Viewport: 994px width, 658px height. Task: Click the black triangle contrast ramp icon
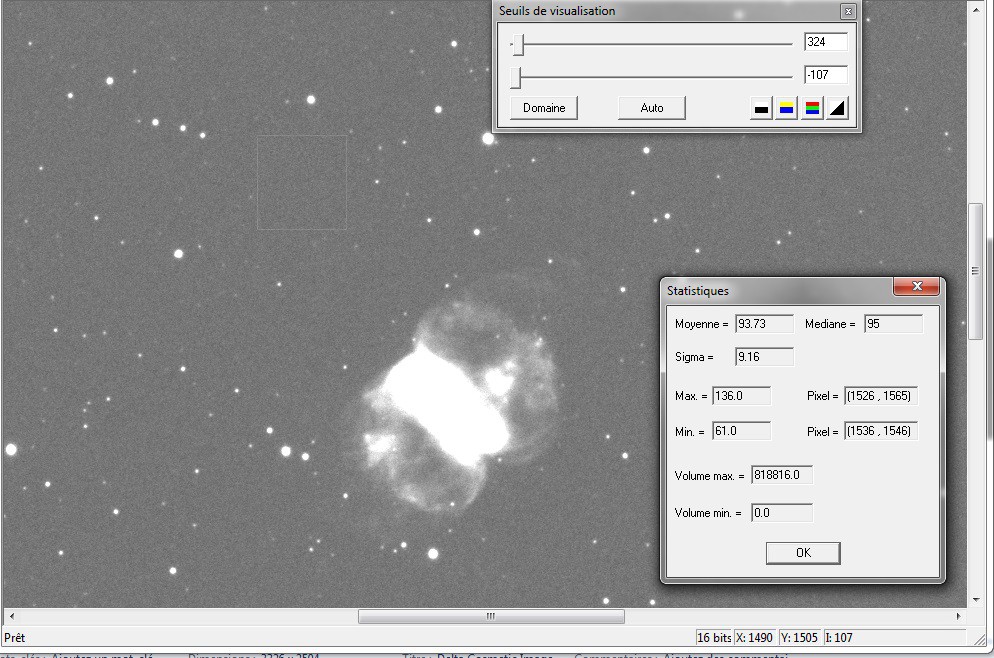pyautogui.click(x=837, y=108)
